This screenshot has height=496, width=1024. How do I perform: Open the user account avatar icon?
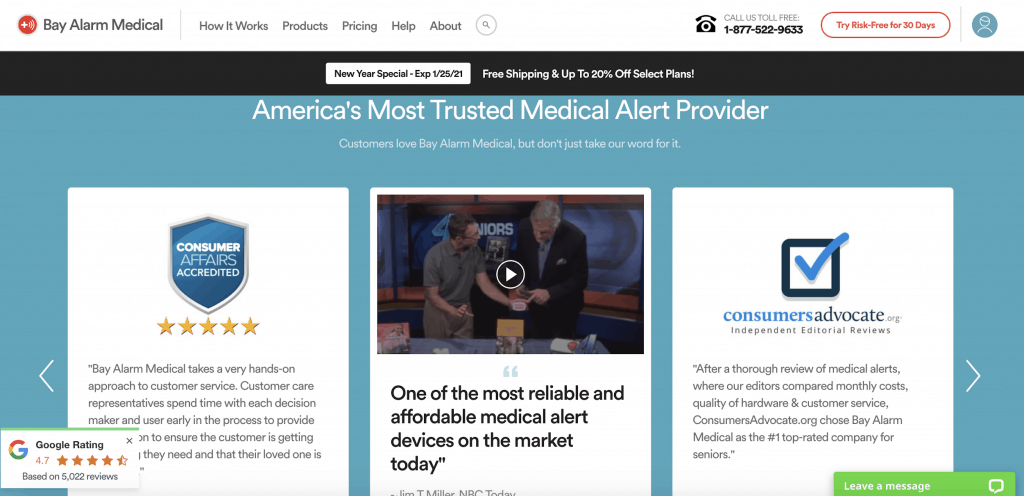(984, 25)
